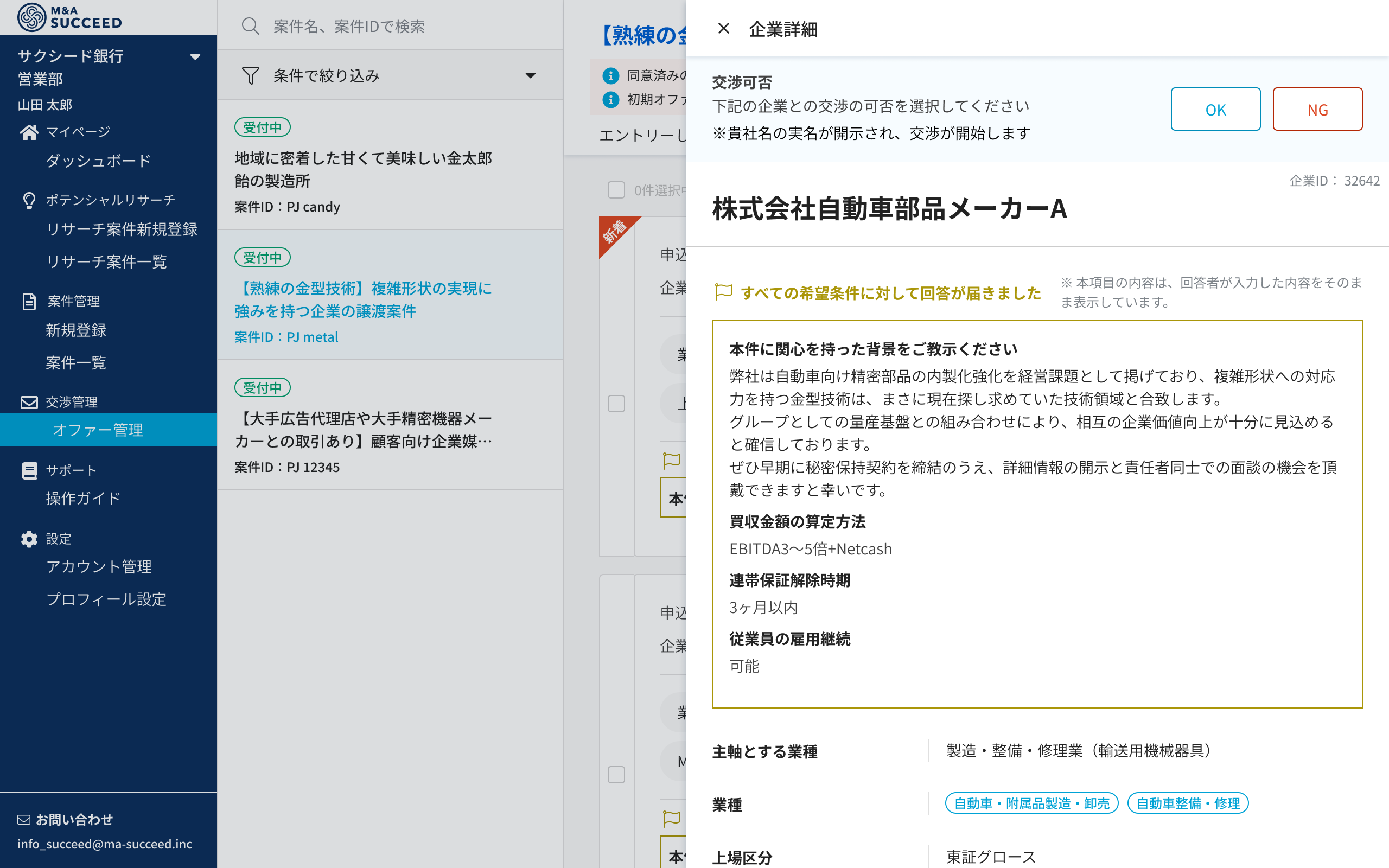
Task: Expand the サクシード銀行 営業部 account dropdown
Action: pyautogui.click(x=195, y=57)
